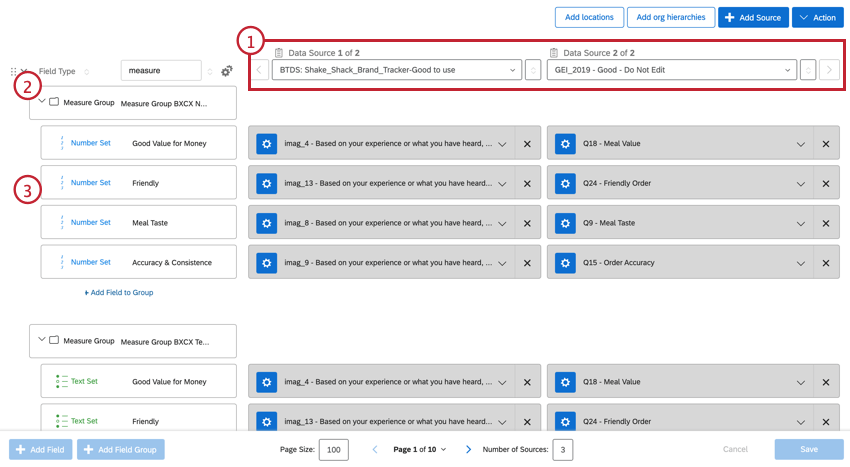Select the Measure Group BXCX Te... checkbox
850x467 pixels.
(x=54, y=340)
